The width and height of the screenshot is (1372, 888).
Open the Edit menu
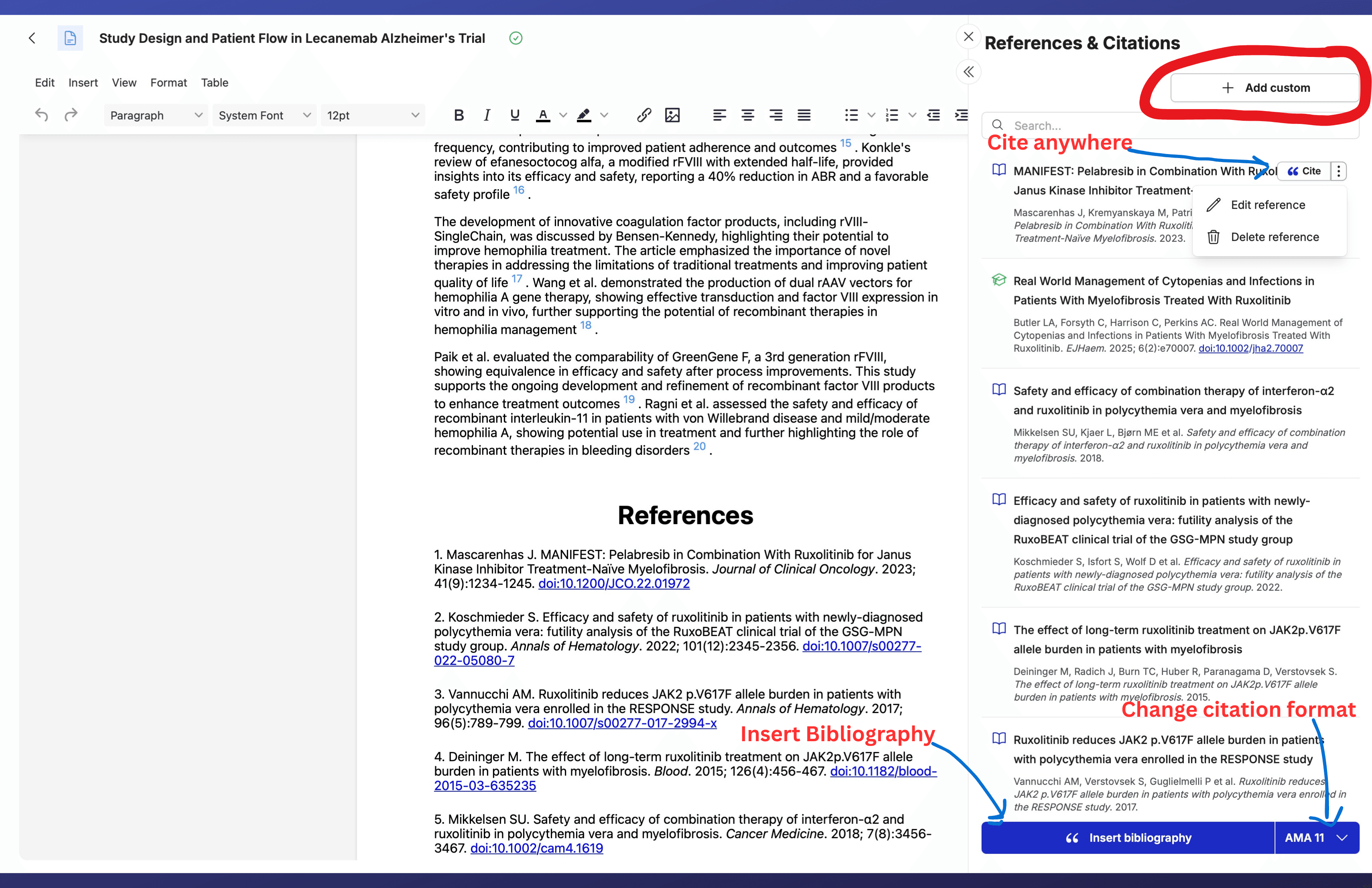point(45,82)
